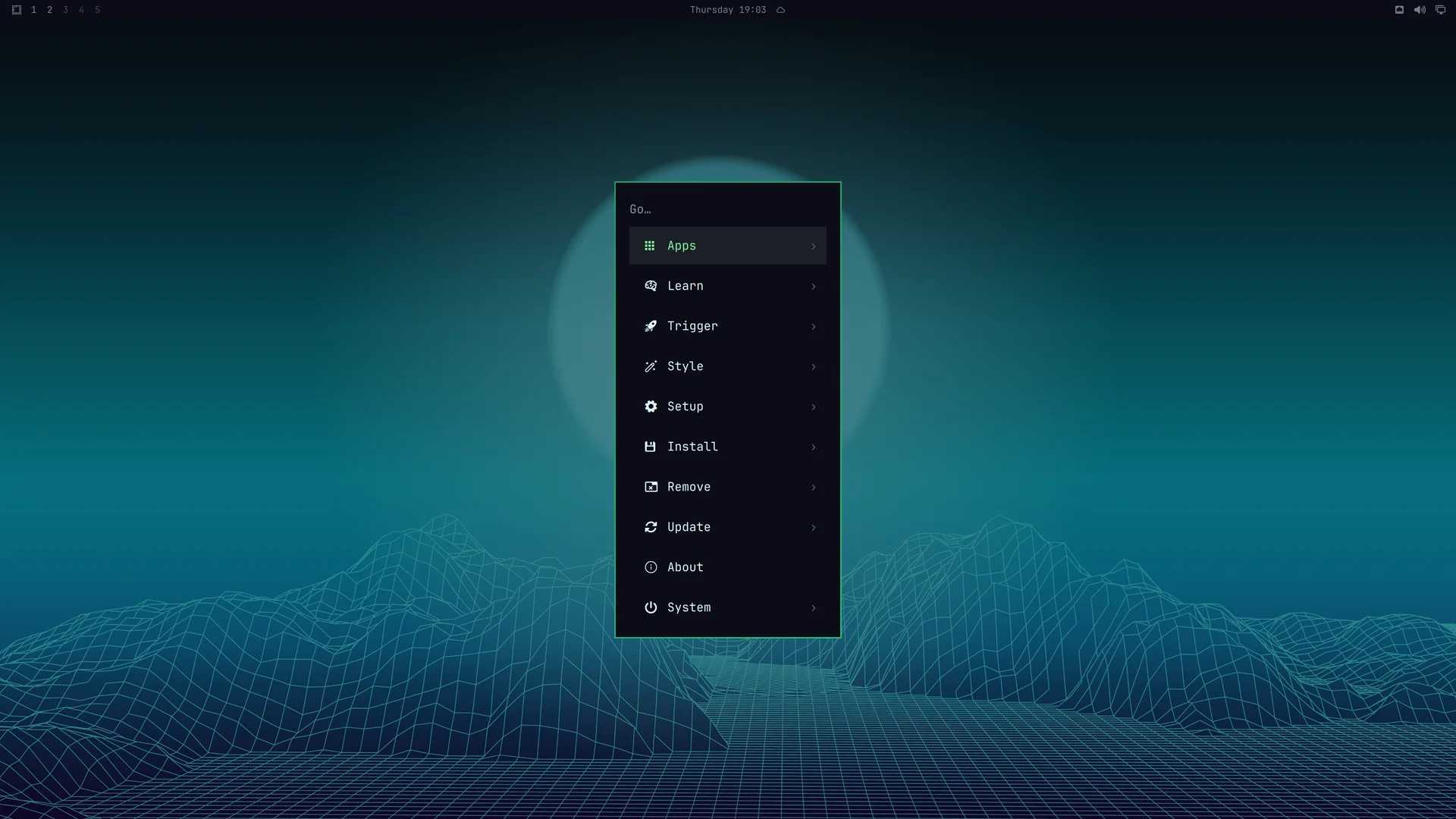Screen dimensions: 1456x819
Task: Click the Thursday 19:03 clock
Action: tap(728, 10)
